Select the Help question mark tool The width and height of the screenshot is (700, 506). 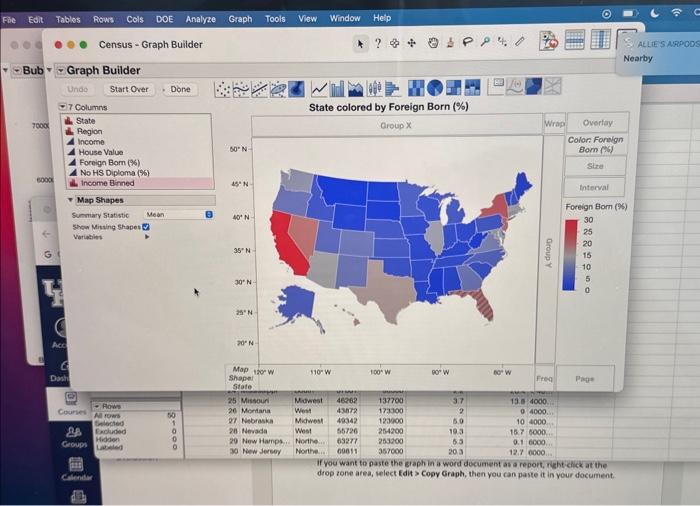click(378, 43)
